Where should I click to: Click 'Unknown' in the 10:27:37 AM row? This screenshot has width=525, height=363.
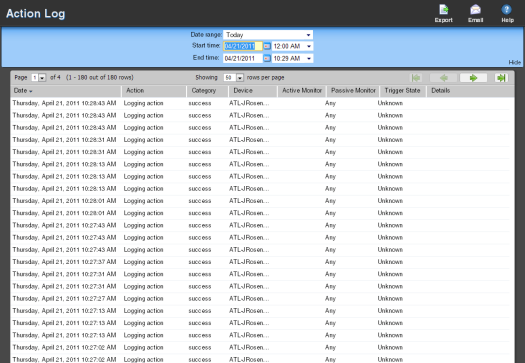(x=390, y=262)
